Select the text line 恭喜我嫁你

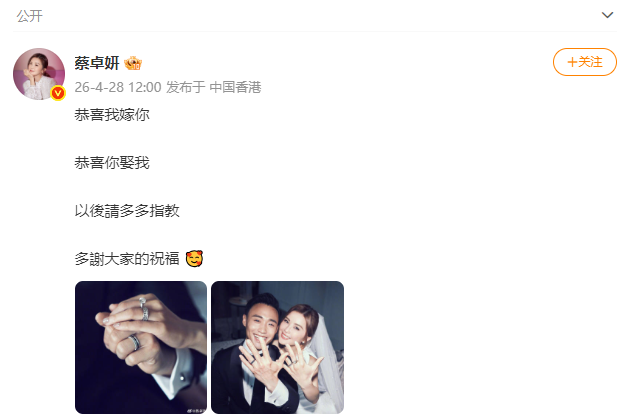[112, 115]
